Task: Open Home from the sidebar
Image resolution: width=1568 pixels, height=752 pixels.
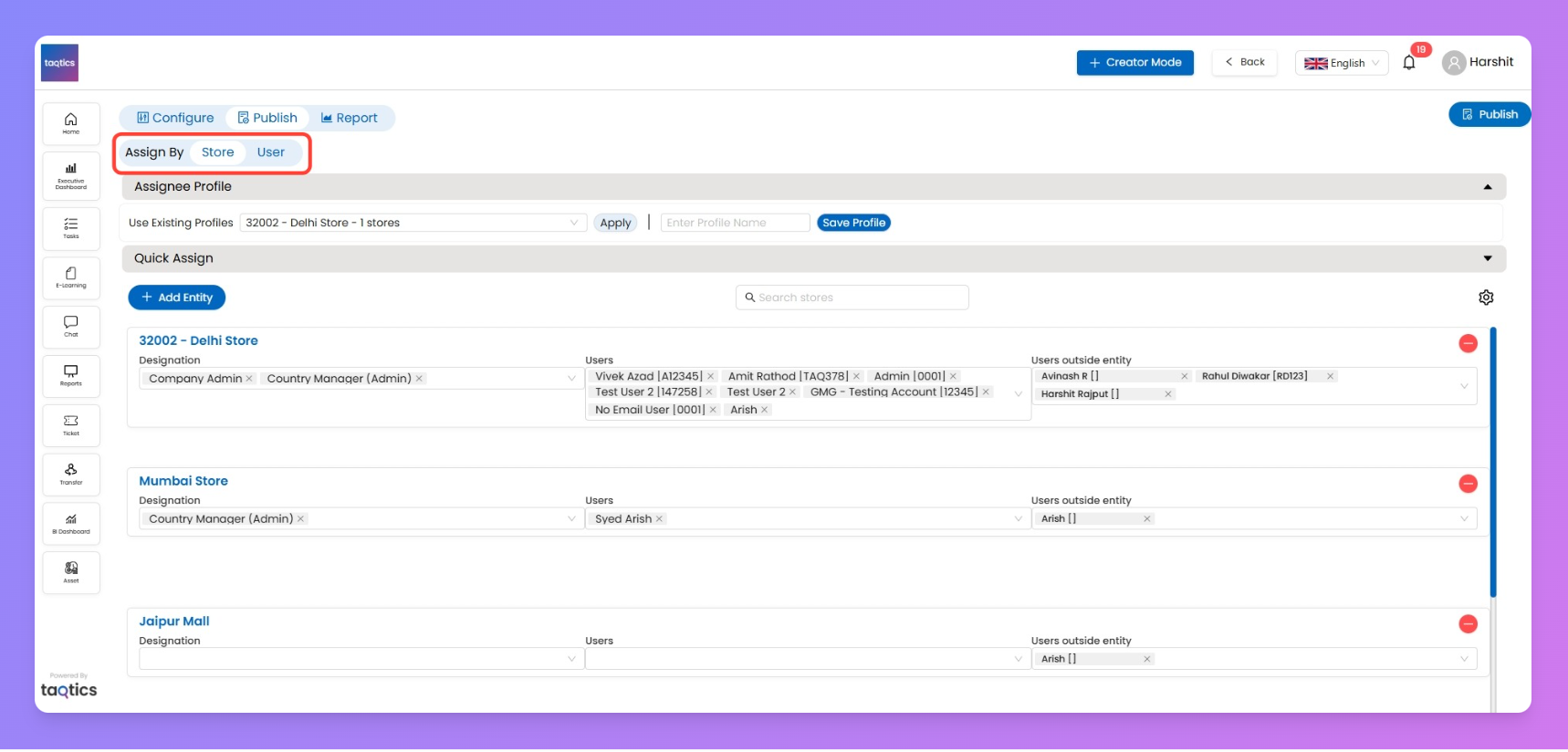Action: [70, 123]
